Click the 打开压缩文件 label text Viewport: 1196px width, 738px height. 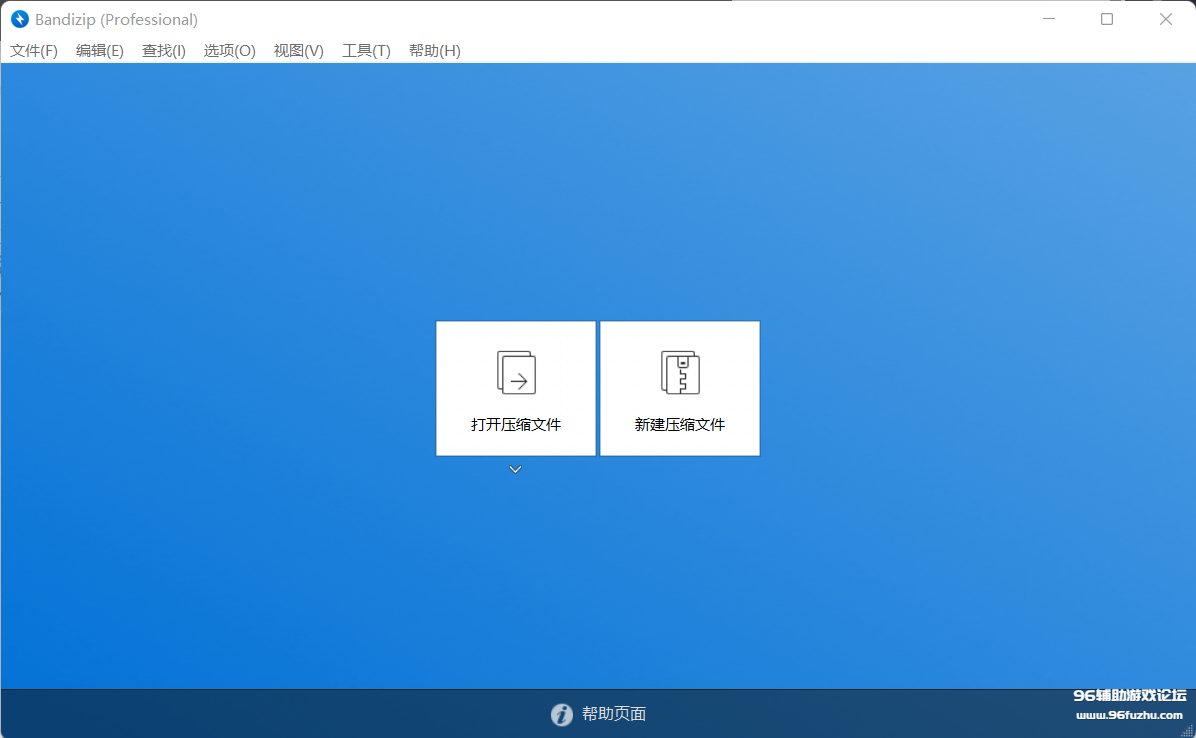[516, 425]
